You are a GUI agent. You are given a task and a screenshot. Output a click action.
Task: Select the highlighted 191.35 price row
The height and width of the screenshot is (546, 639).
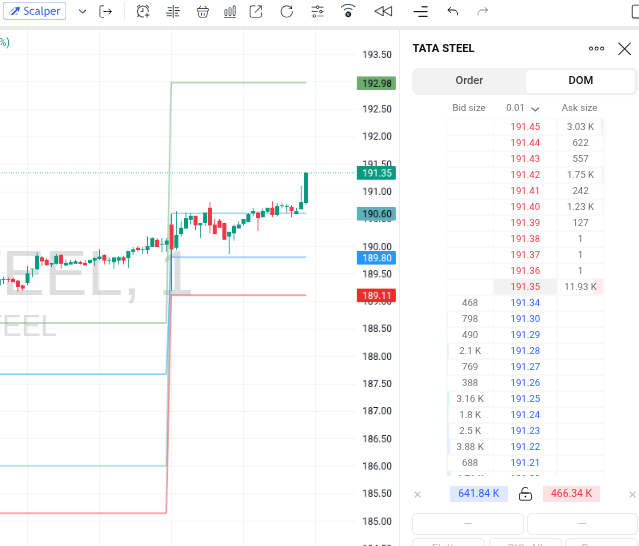click(x=525, y=287)
